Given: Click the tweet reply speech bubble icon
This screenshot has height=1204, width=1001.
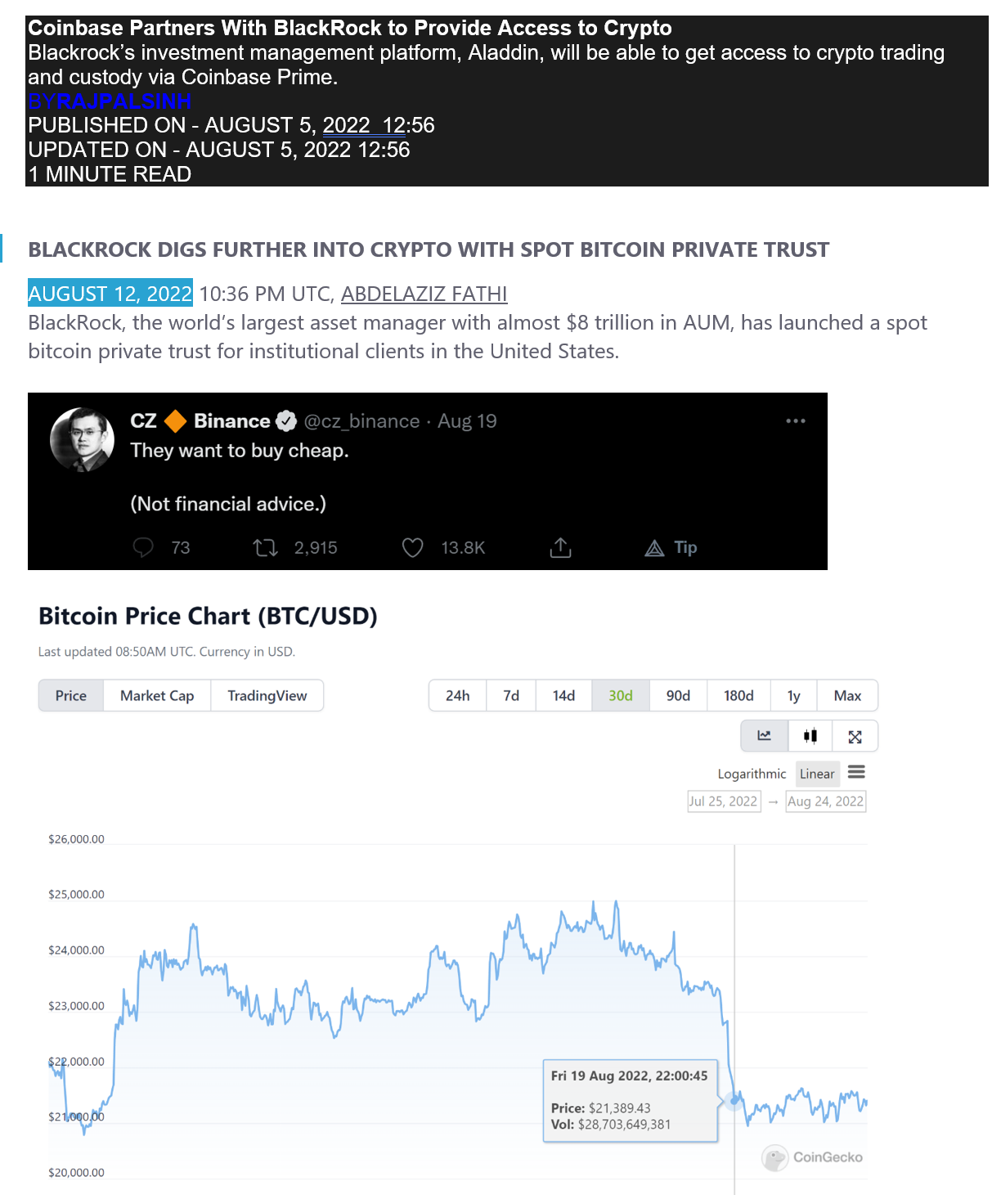Looking at the screenshot, I should [143, 547].
